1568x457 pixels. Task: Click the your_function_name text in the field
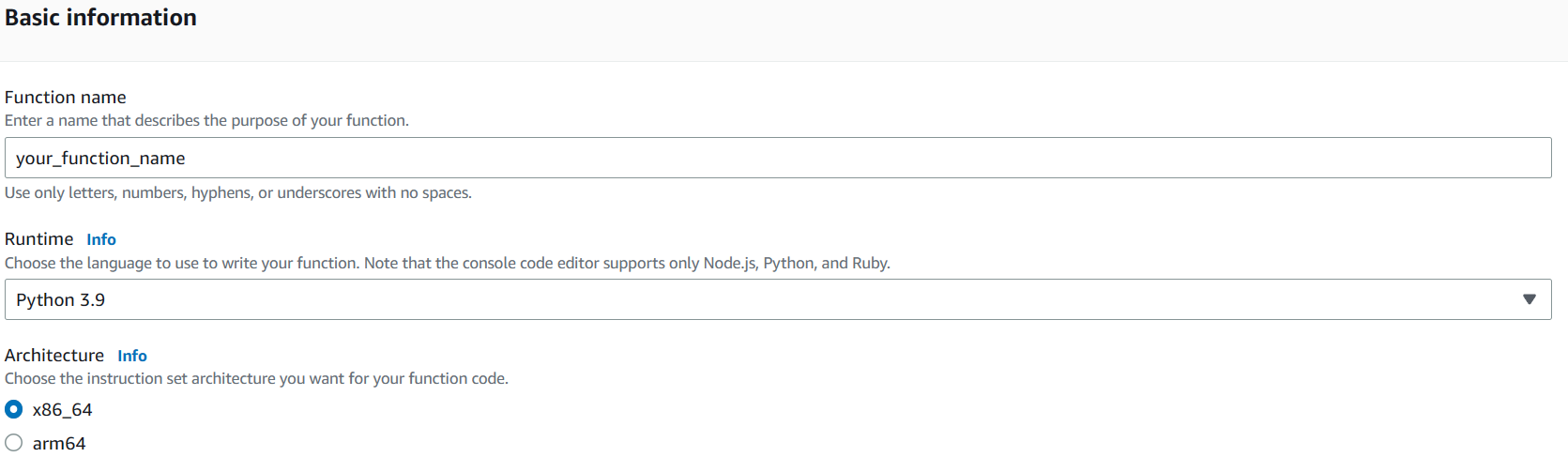pyautogui.click(x=100, y=159)
